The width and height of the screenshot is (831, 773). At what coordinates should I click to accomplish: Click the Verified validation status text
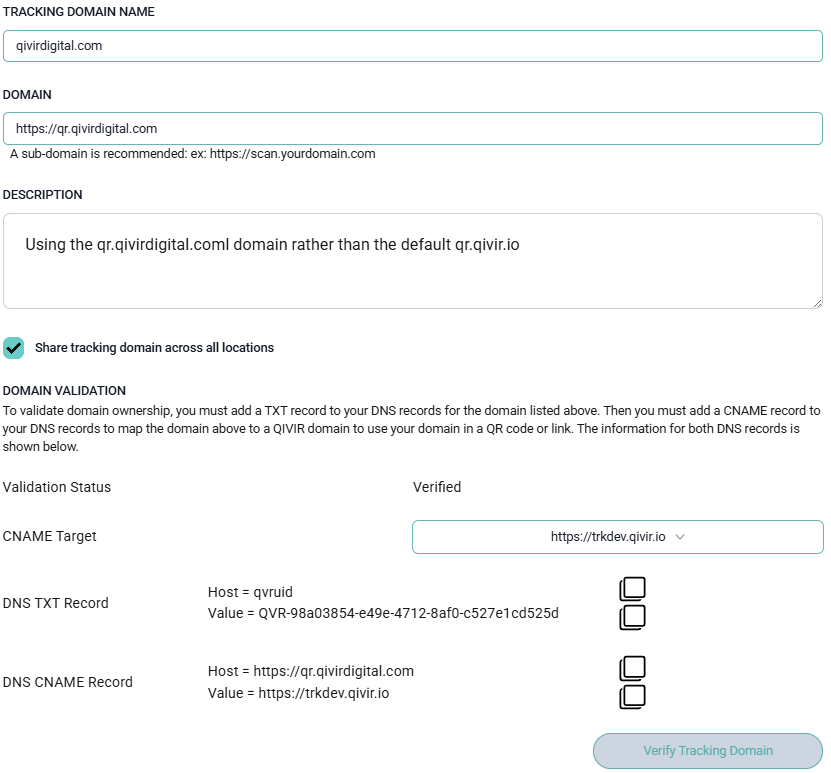(437, 487)
